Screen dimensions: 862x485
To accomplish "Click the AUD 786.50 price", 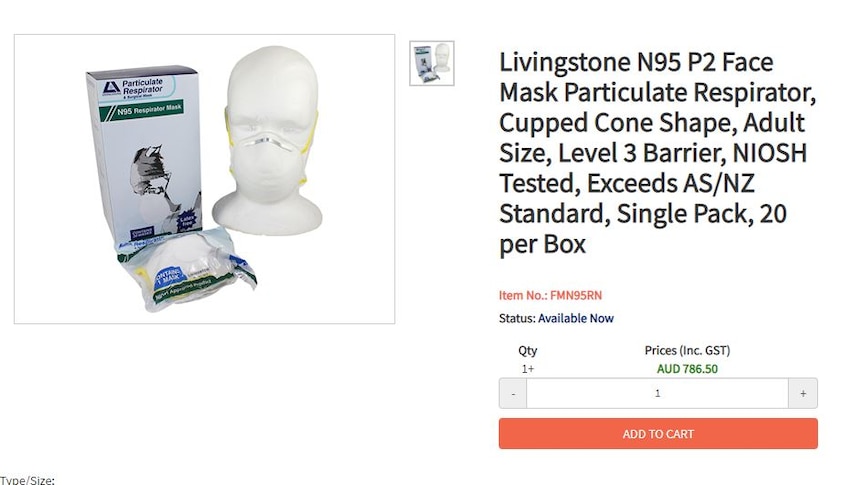I will pyautogui.click(x=687, y=369).
